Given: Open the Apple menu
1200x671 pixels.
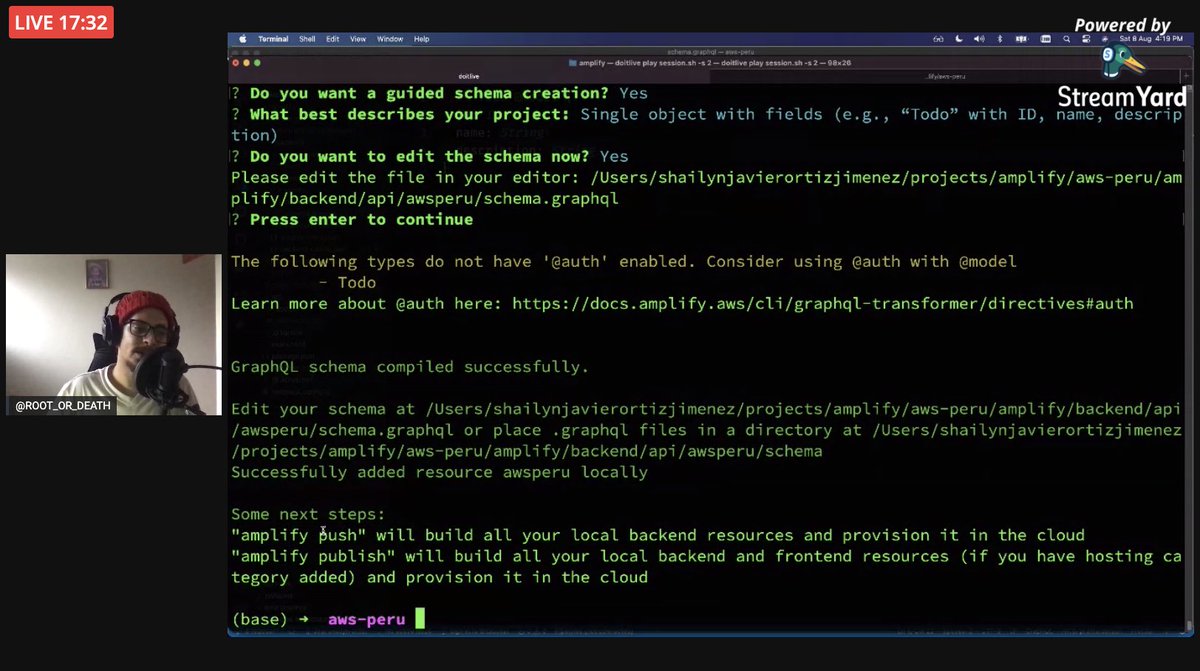Looking at the screenshot, I should [243, 39].
